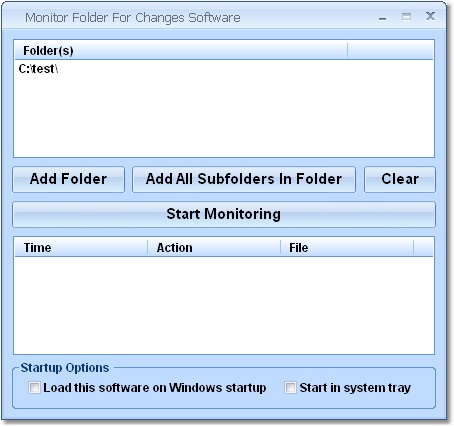Click the Add Folder button
Image resolution: width=454 pixels, height=427 pixels.
point(68,179)
